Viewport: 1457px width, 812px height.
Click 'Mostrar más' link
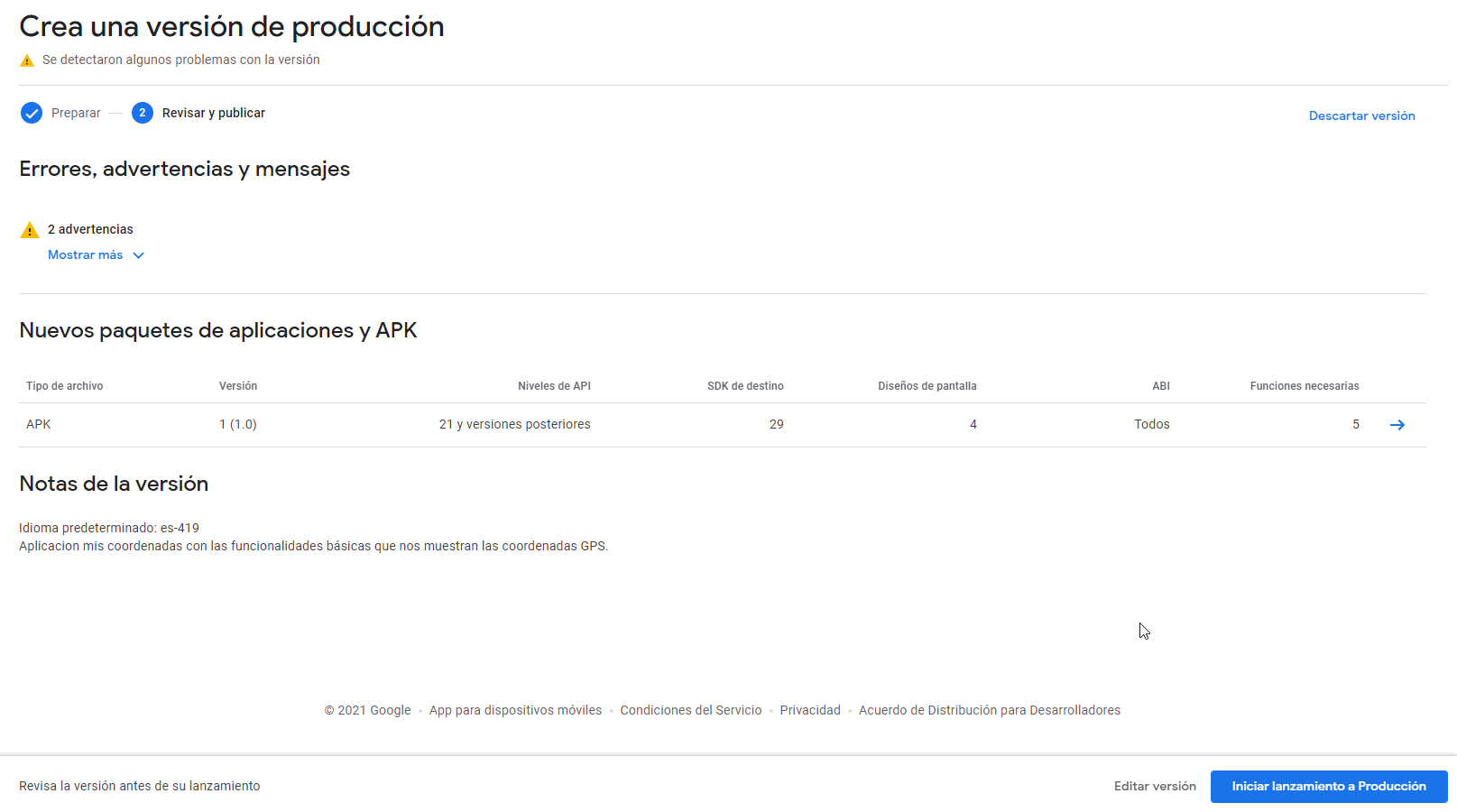85,255
